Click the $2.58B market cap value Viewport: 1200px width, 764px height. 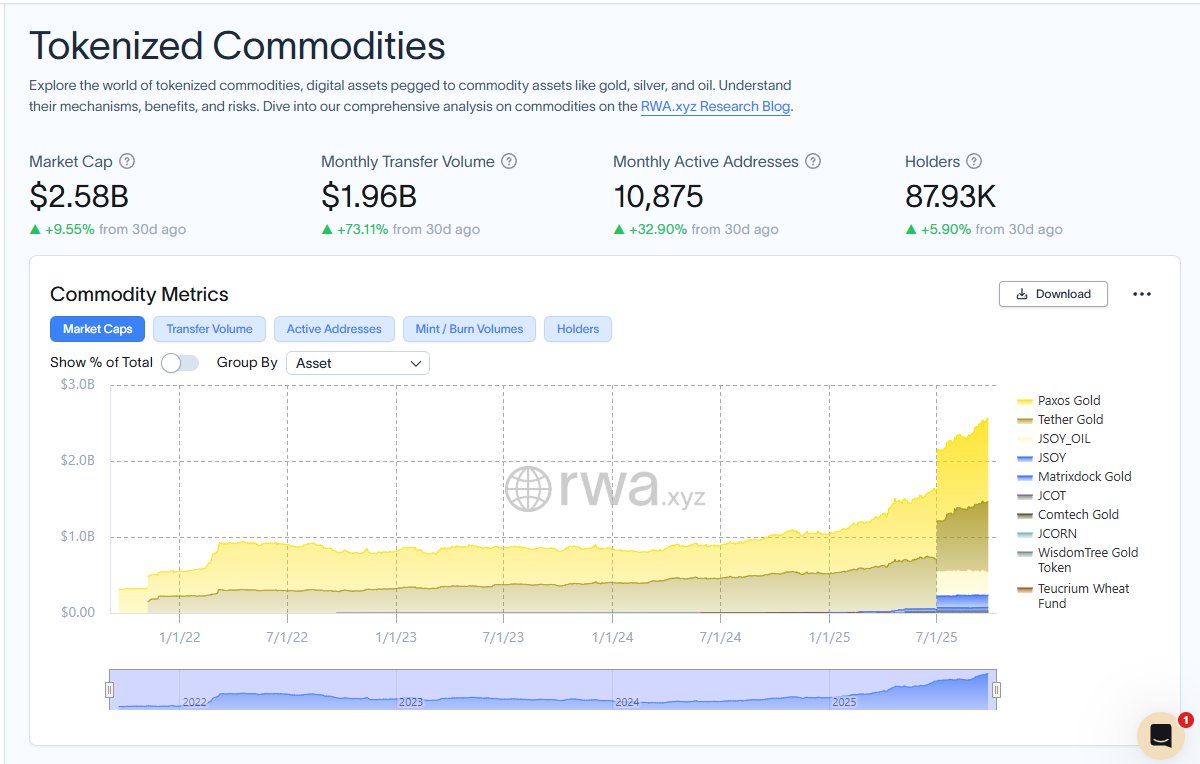coord(79,196)
